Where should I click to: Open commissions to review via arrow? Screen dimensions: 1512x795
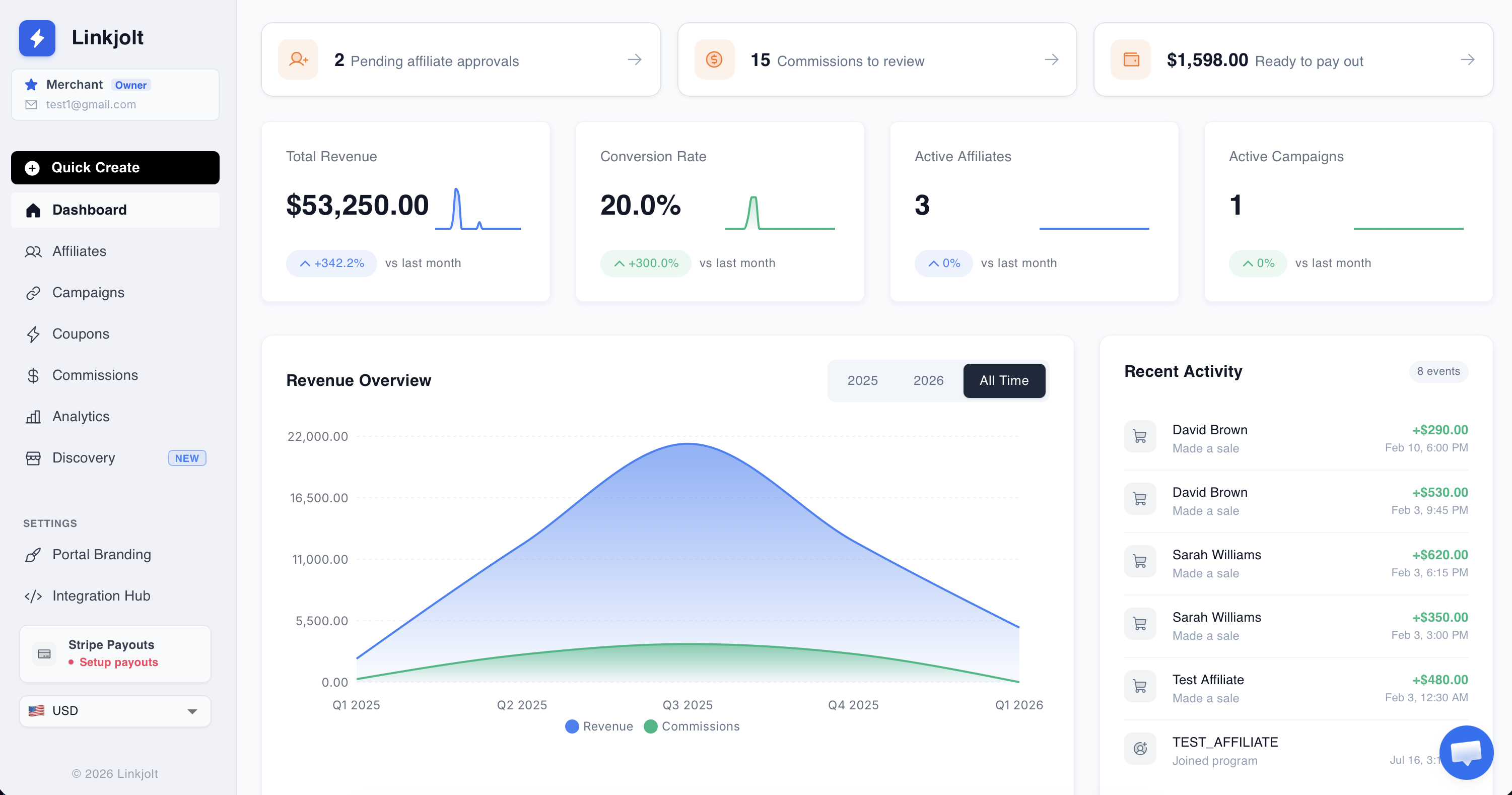pyautogui.click(x=1051, y=60)
